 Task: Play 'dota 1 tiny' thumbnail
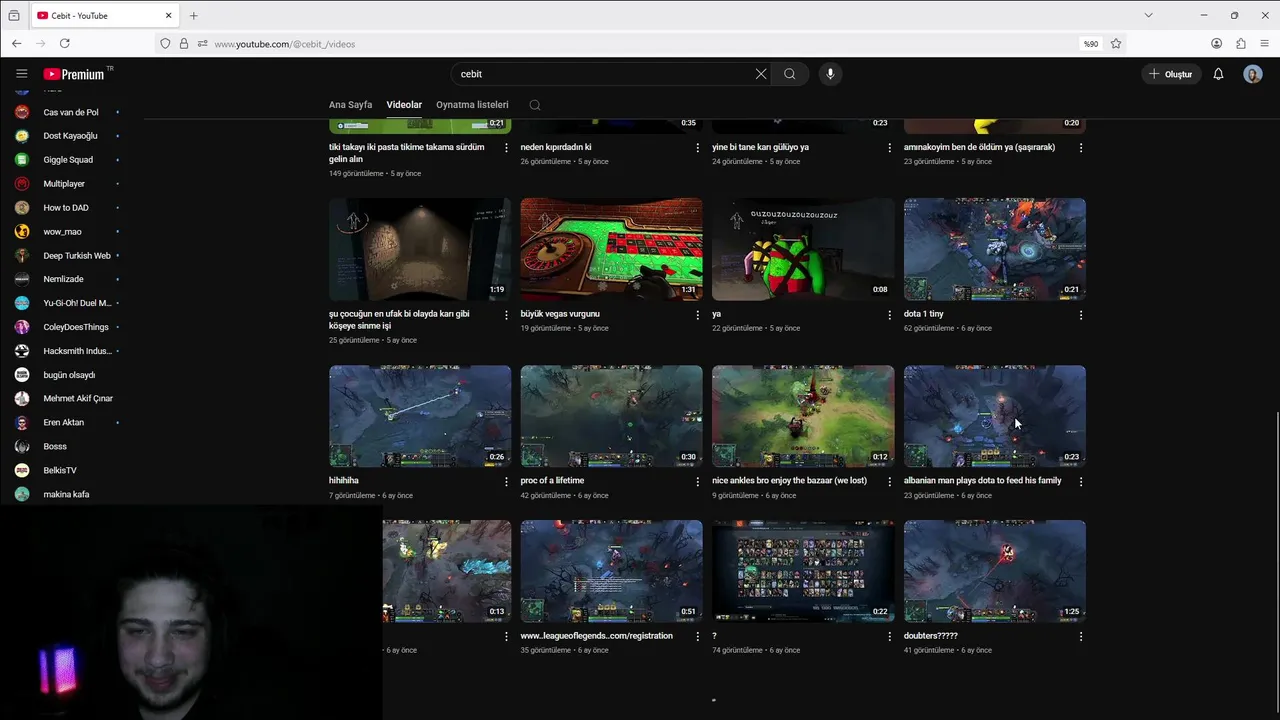point(995,249)
